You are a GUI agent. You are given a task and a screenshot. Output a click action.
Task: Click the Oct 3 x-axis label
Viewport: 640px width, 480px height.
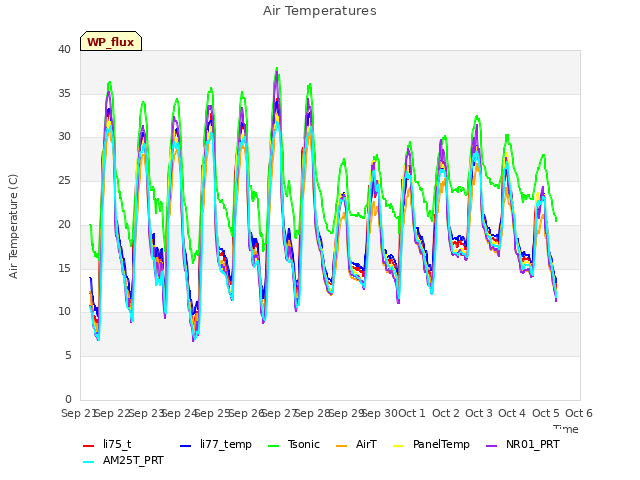[x=479, y=413]
